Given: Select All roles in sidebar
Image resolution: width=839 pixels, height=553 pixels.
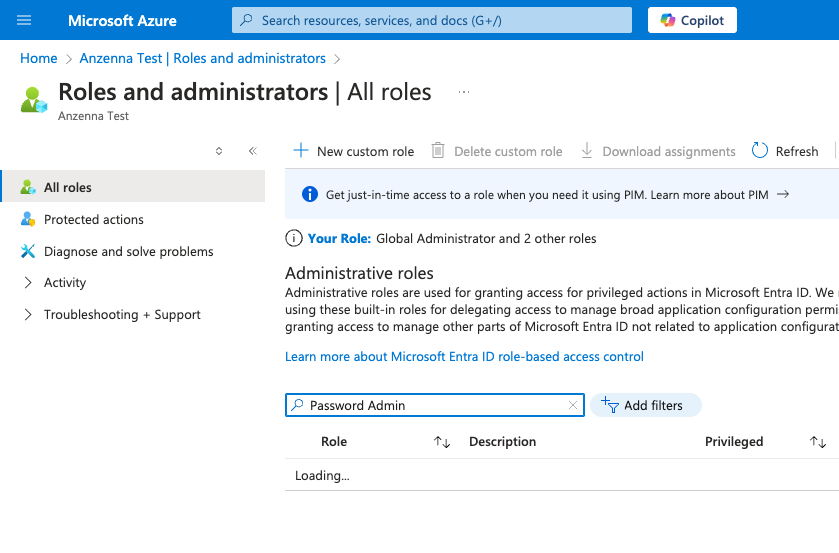Looking at the screenshot, I should coord(68,187).
